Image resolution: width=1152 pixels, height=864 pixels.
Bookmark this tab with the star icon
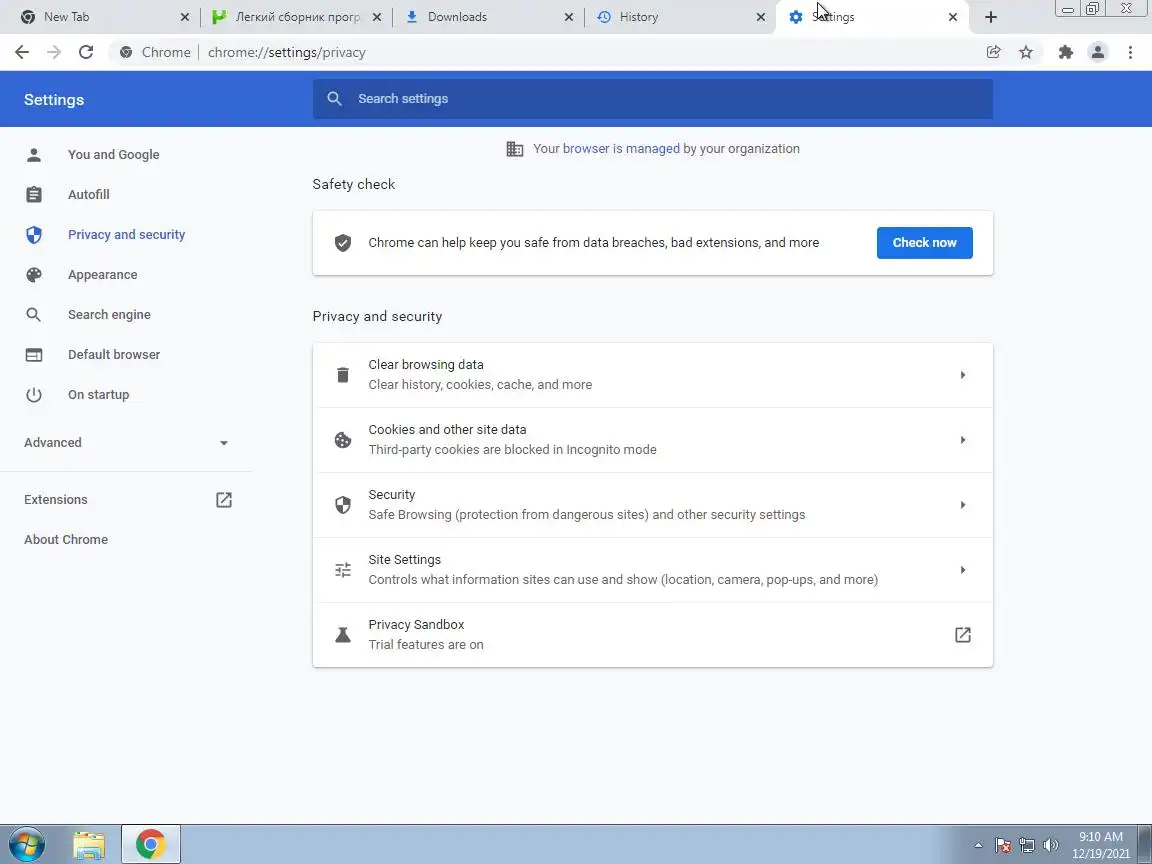(x=1026, y=52)
